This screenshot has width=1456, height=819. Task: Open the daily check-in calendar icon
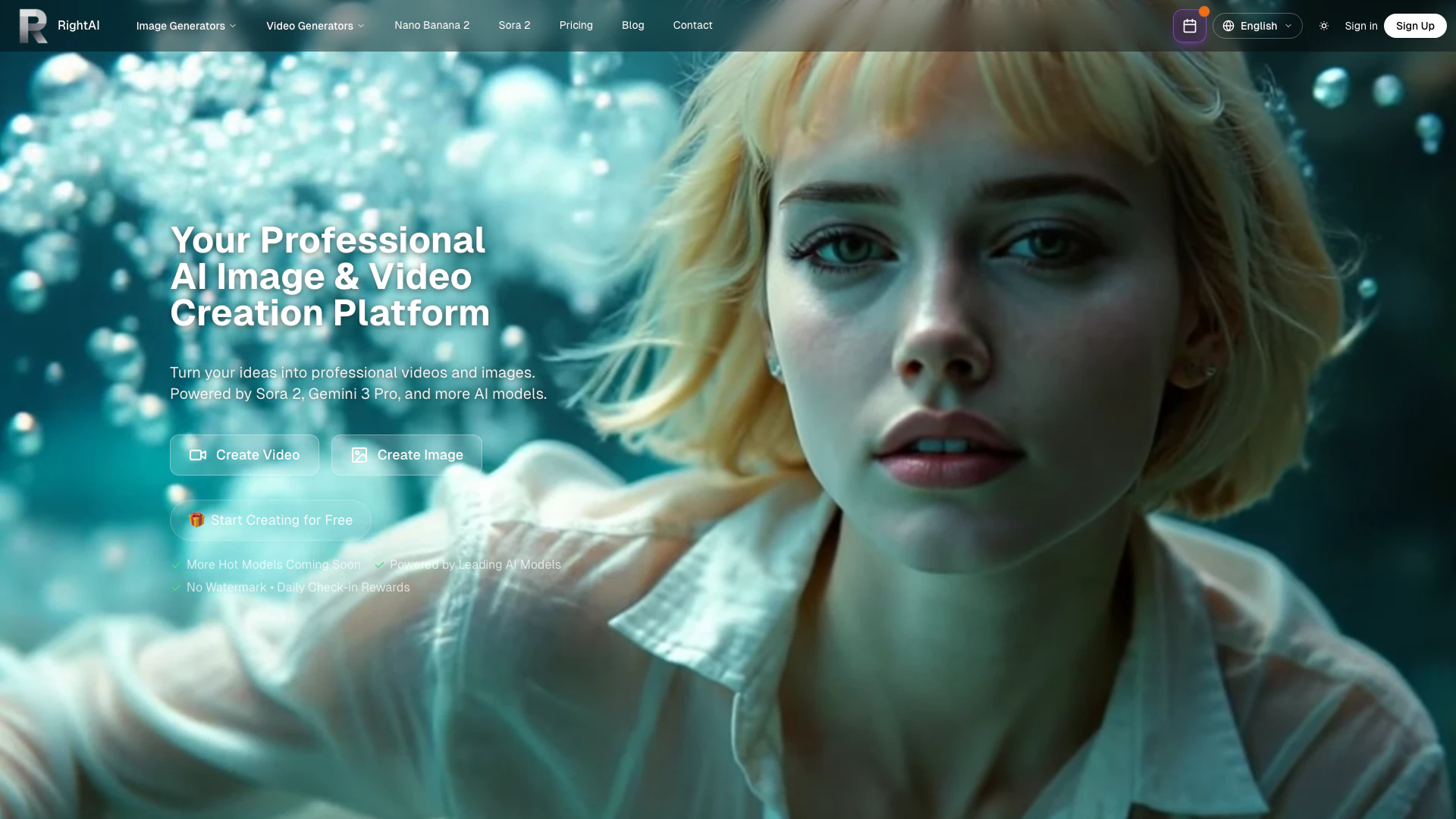point(1189,26)
